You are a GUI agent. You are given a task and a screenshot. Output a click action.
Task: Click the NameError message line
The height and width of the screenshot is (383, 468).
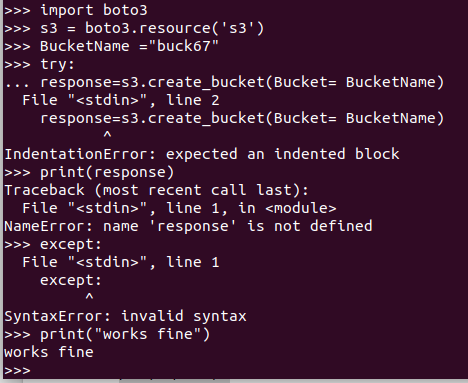[188, 226]
